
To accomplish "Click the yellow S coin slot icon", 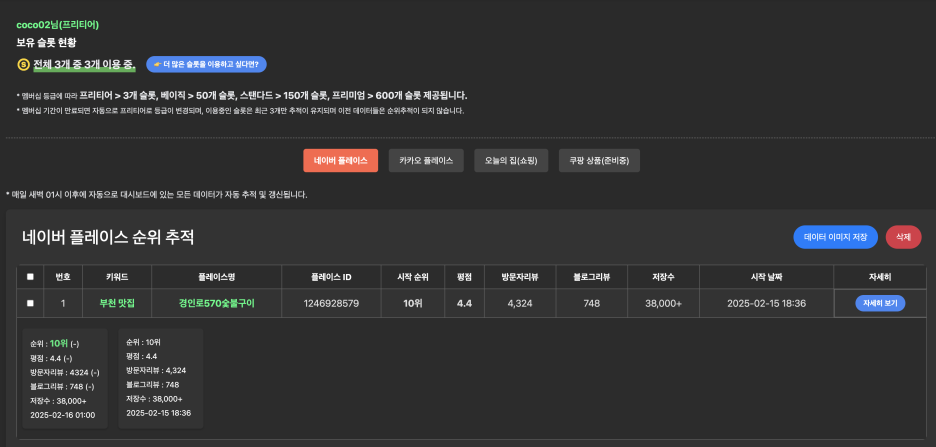I will coord(23,64).
